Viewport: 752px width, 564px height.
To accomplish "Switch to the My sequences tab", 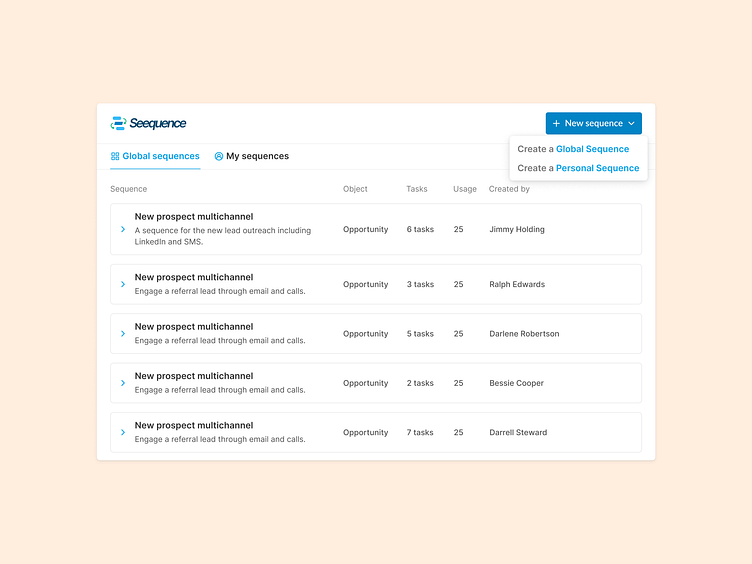I will (x=257, y=156).
